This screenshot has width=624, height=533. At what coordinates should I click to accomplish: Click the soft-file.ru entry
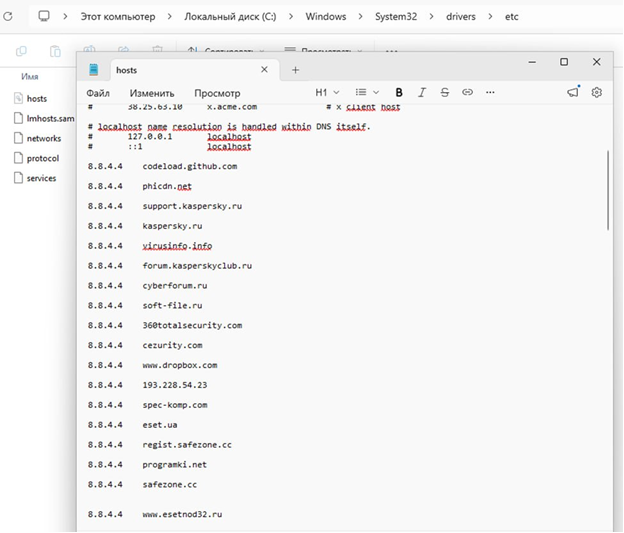[172, 306]
